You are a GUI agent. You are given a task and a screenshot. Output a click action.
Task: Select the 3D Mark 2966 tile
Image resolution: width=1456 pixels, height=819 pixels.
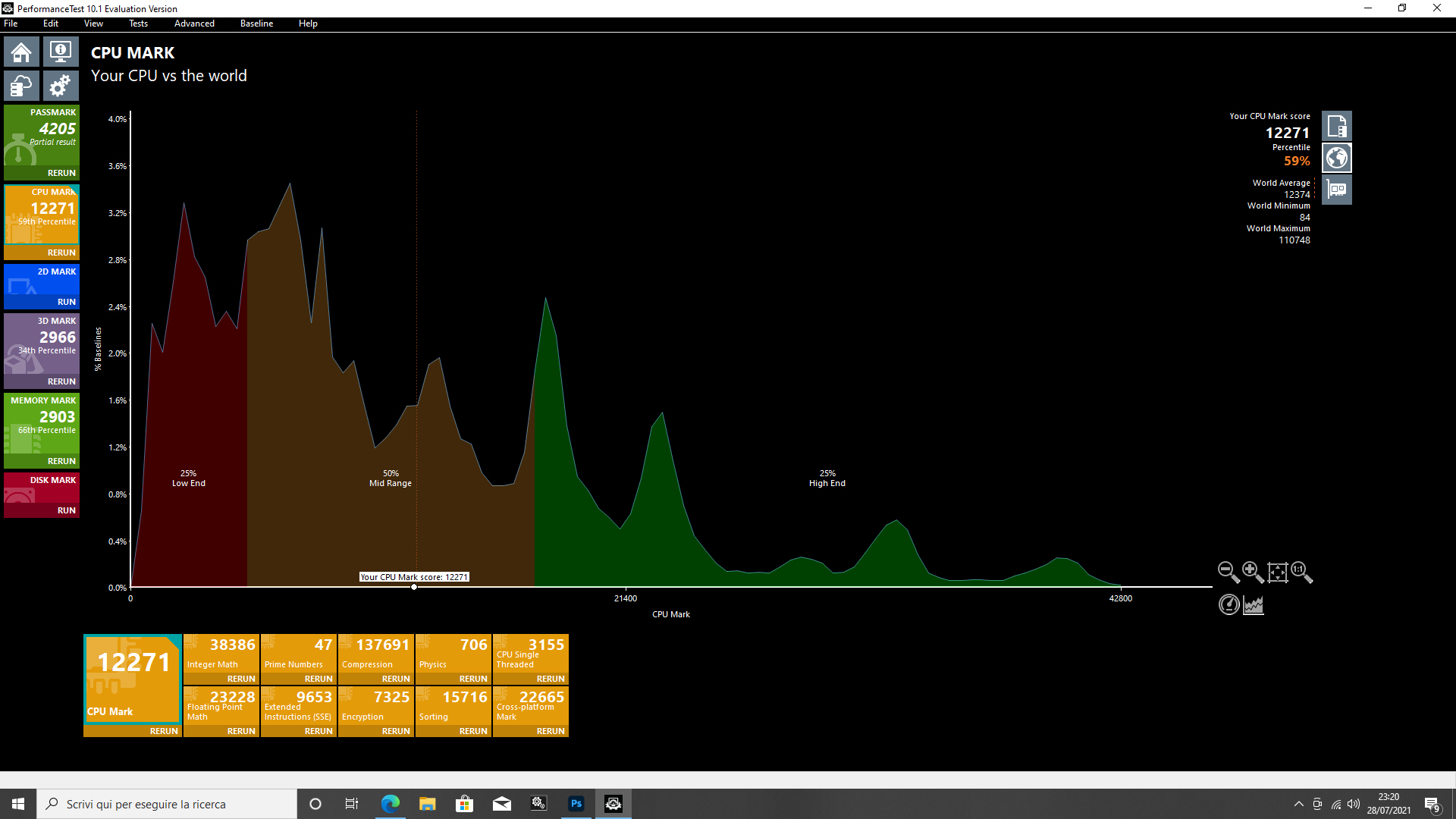pyautogui.click(x=42, y=344)
